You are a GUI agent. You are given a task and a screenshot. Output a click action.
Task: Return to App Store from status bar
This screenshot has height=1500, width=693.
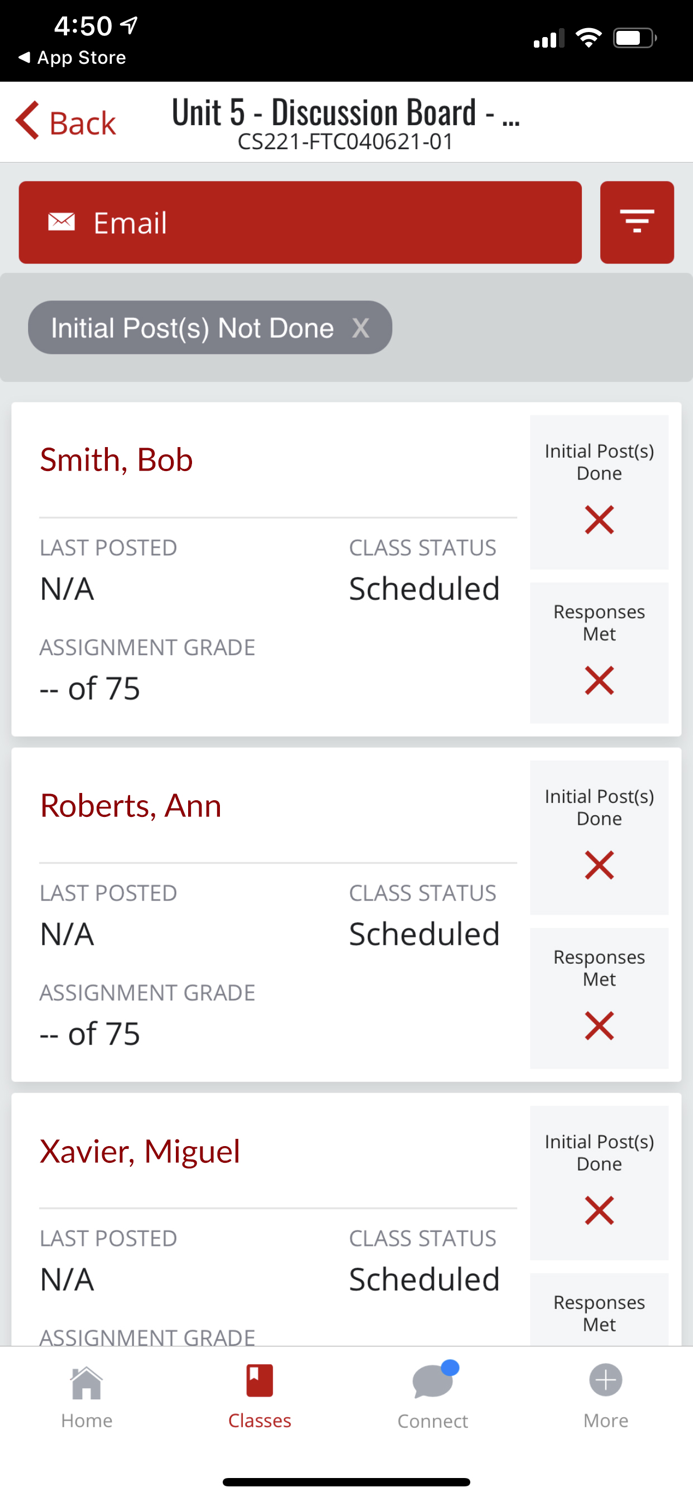click(x=72, y=58)
